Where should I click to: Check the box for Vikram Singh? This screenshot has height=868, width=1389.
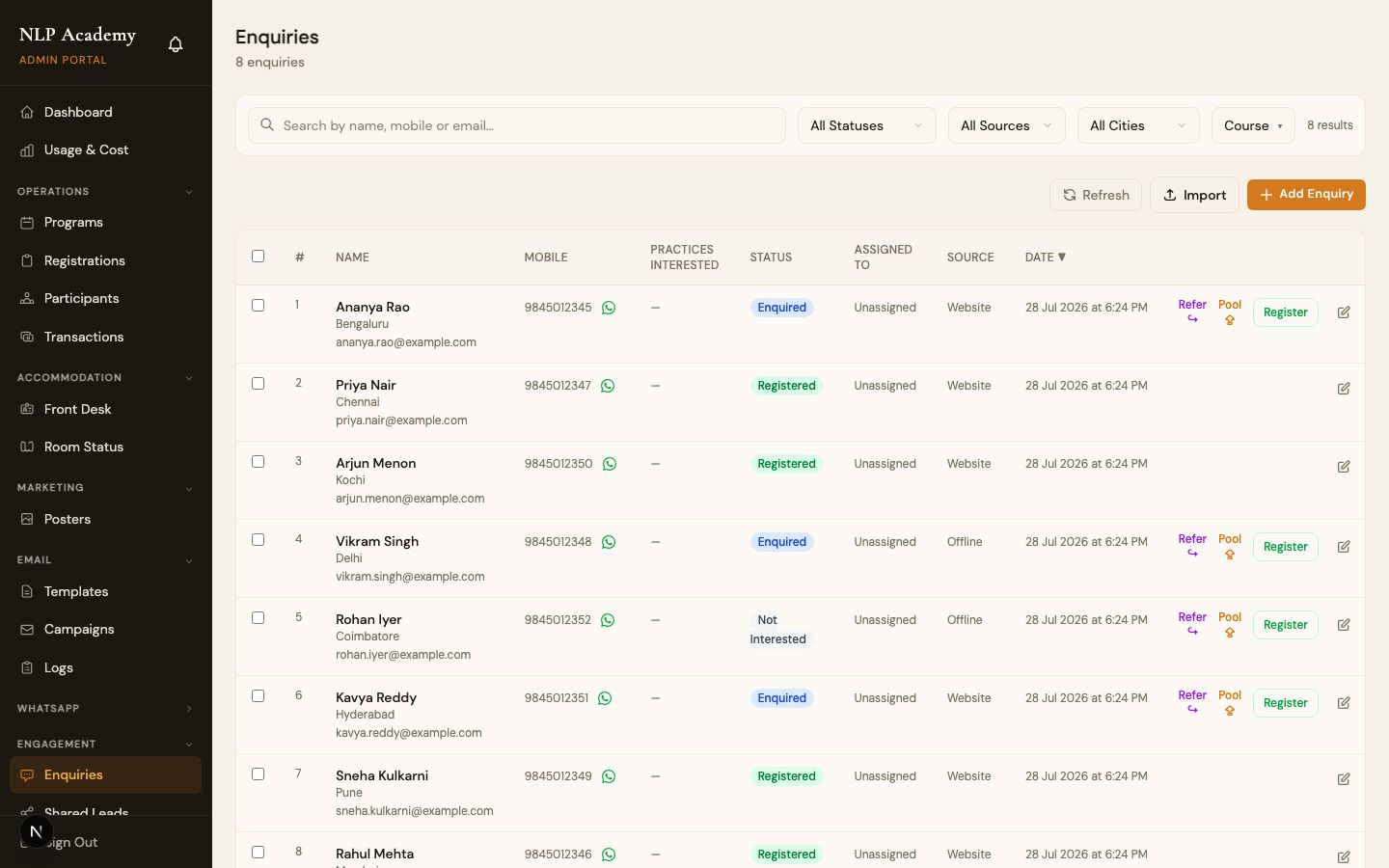pos(258,540)
